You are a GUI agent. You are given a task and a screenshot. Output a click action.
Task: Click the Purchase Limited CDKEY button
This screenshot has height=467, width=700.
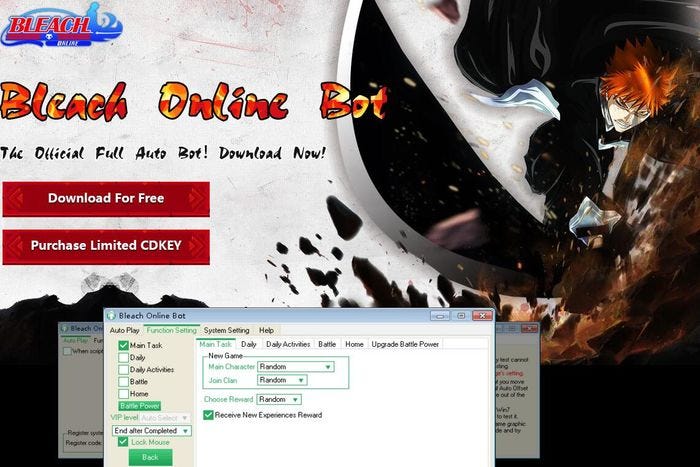tap(106, 246)
